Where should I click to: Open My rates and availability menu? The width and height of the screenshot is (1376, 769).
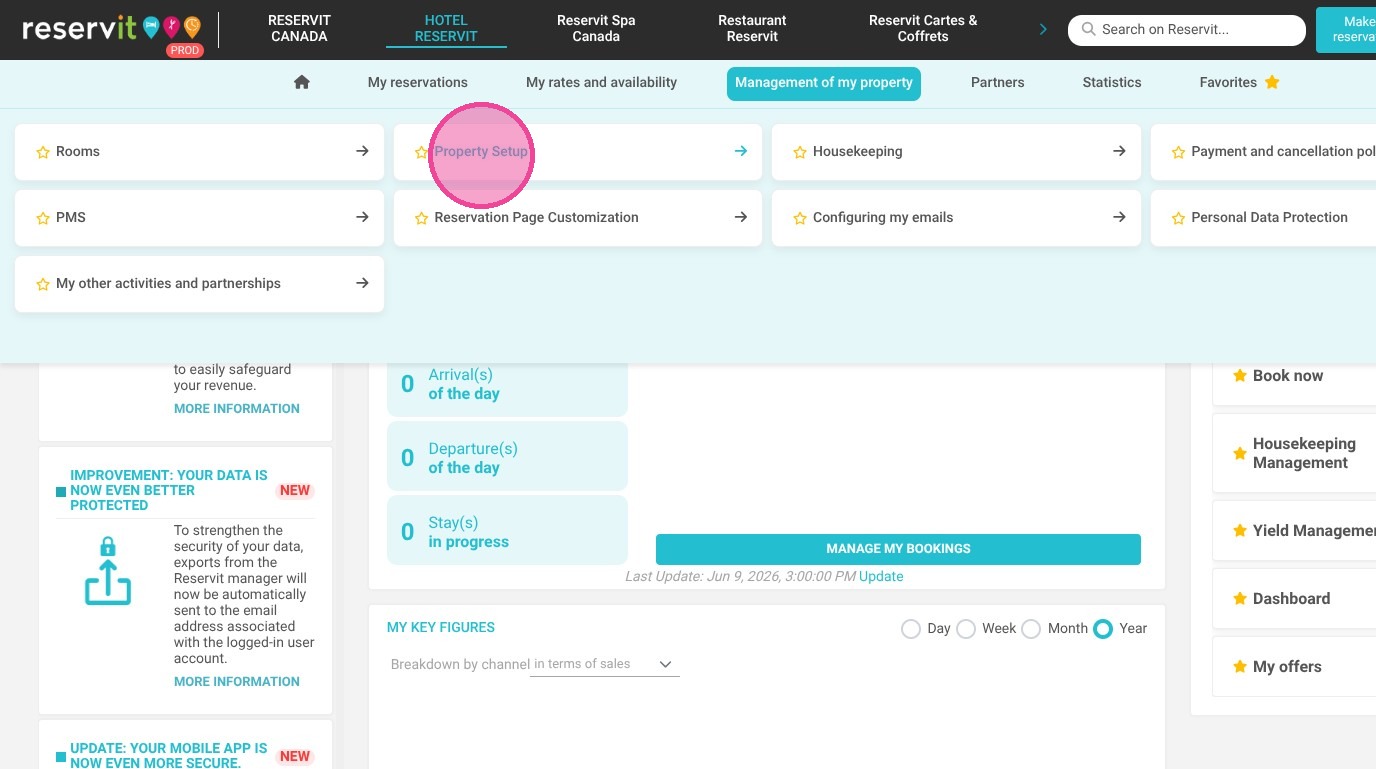coord(602,82)
